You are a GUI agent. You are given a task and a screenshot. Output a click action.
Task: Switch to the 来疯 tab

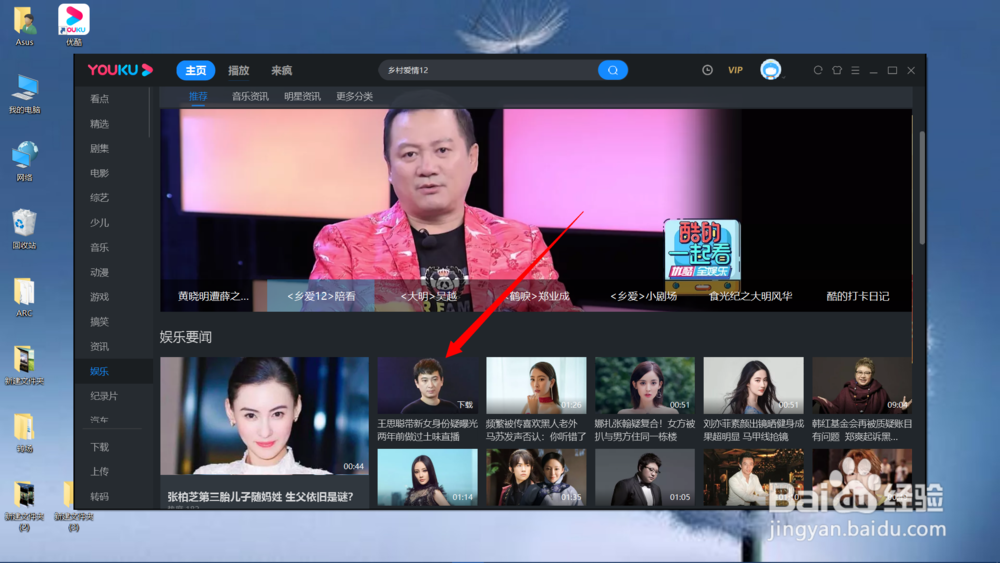[x=281, y=70]
